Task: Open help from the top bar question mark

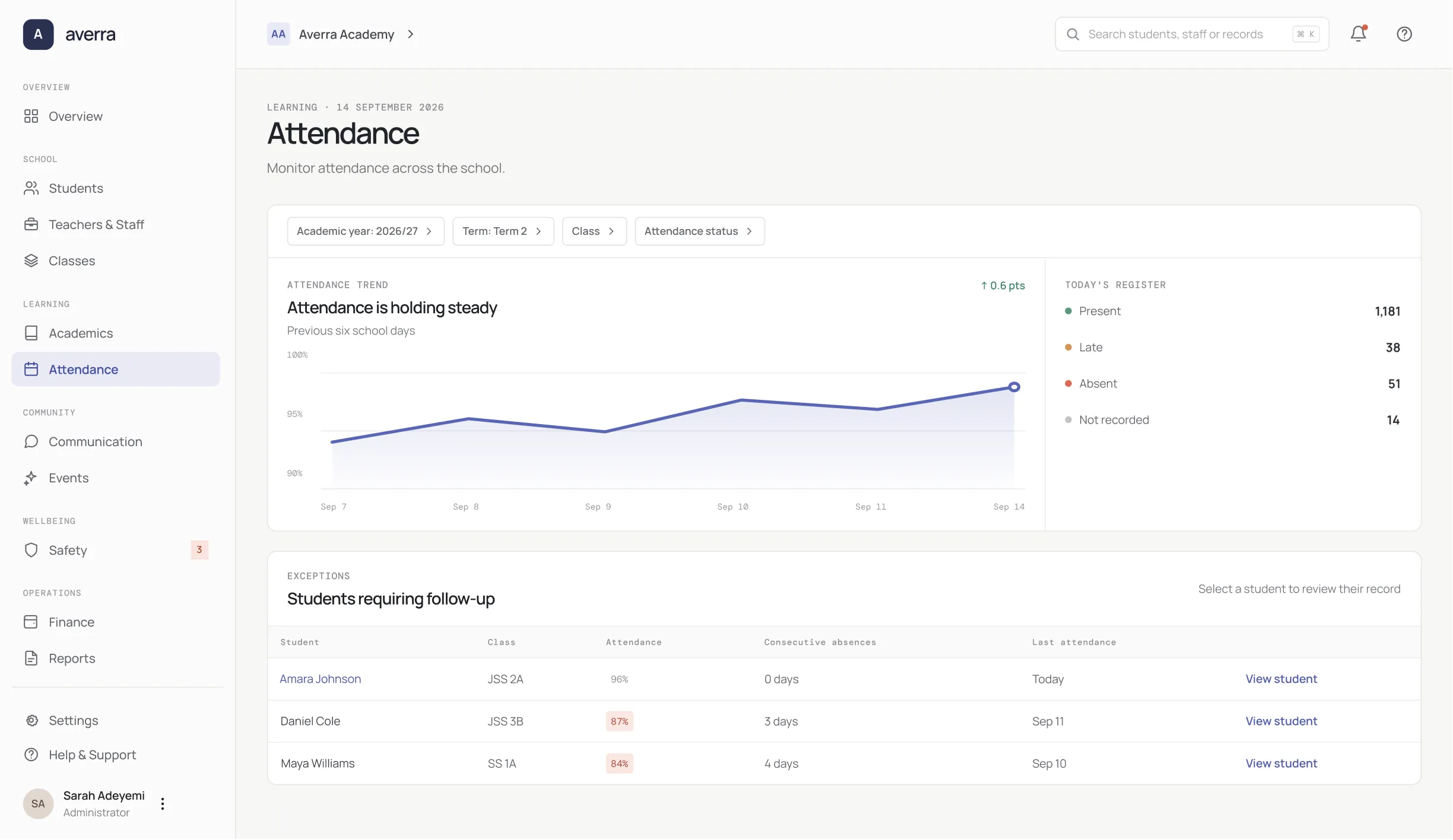Action: (1404, 34)
